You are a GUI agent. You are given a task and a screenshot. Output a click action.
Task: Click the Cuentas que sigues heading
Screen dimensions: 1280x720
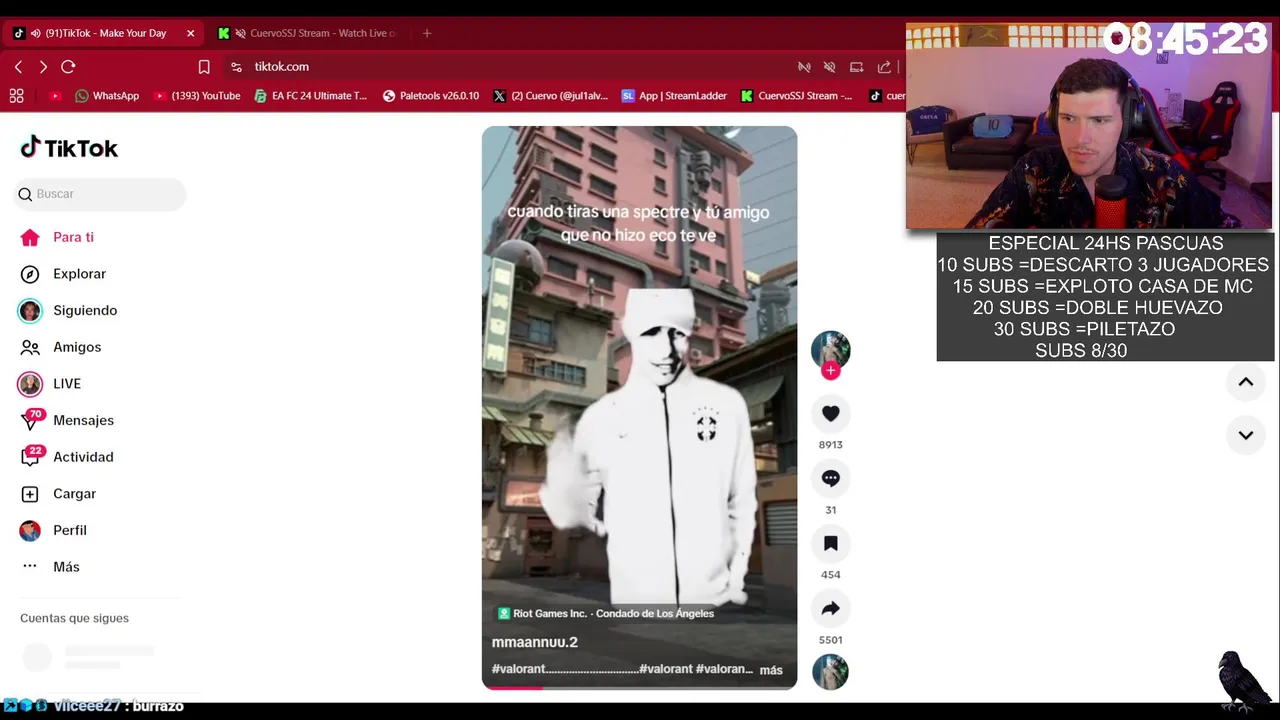[x=75, y=618]
